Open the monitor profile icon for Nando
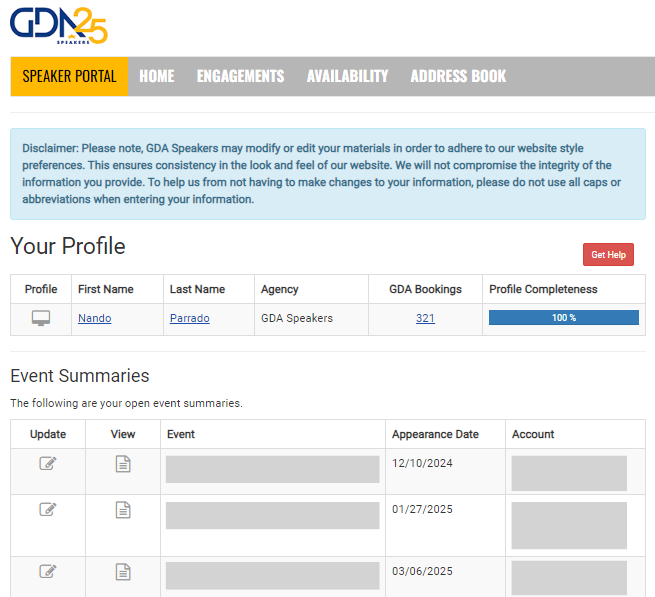The height and width of the screenshot is (597, 655). 41,318
